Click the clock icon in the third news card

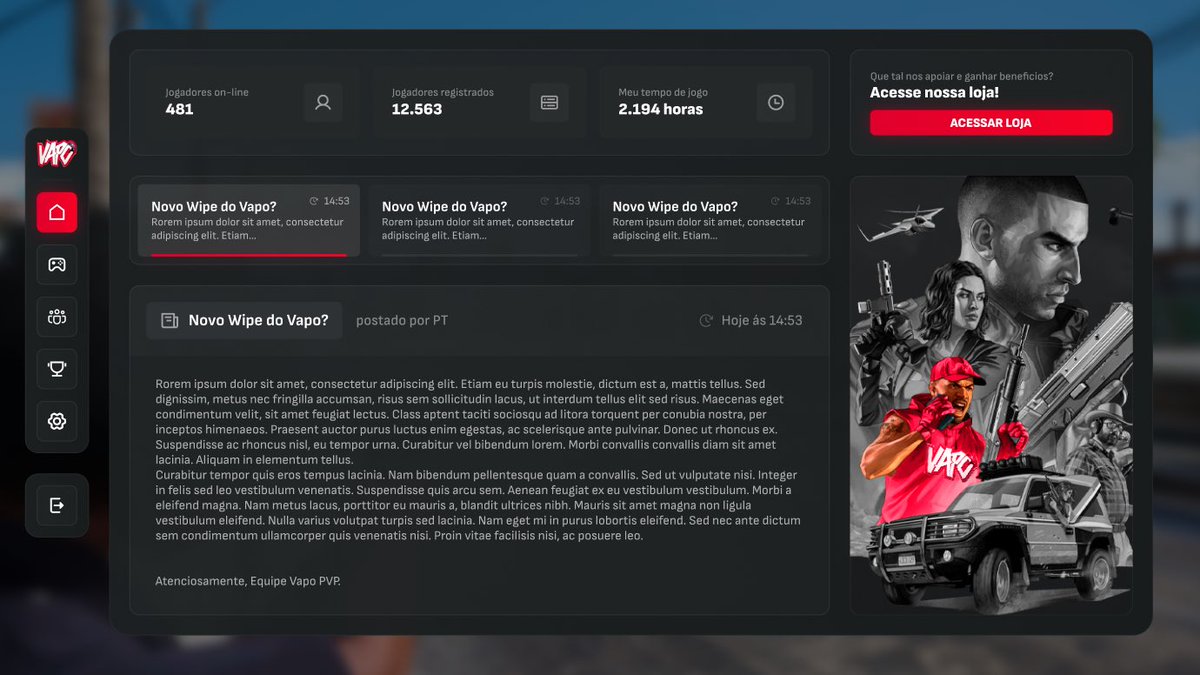pos(775,201)
